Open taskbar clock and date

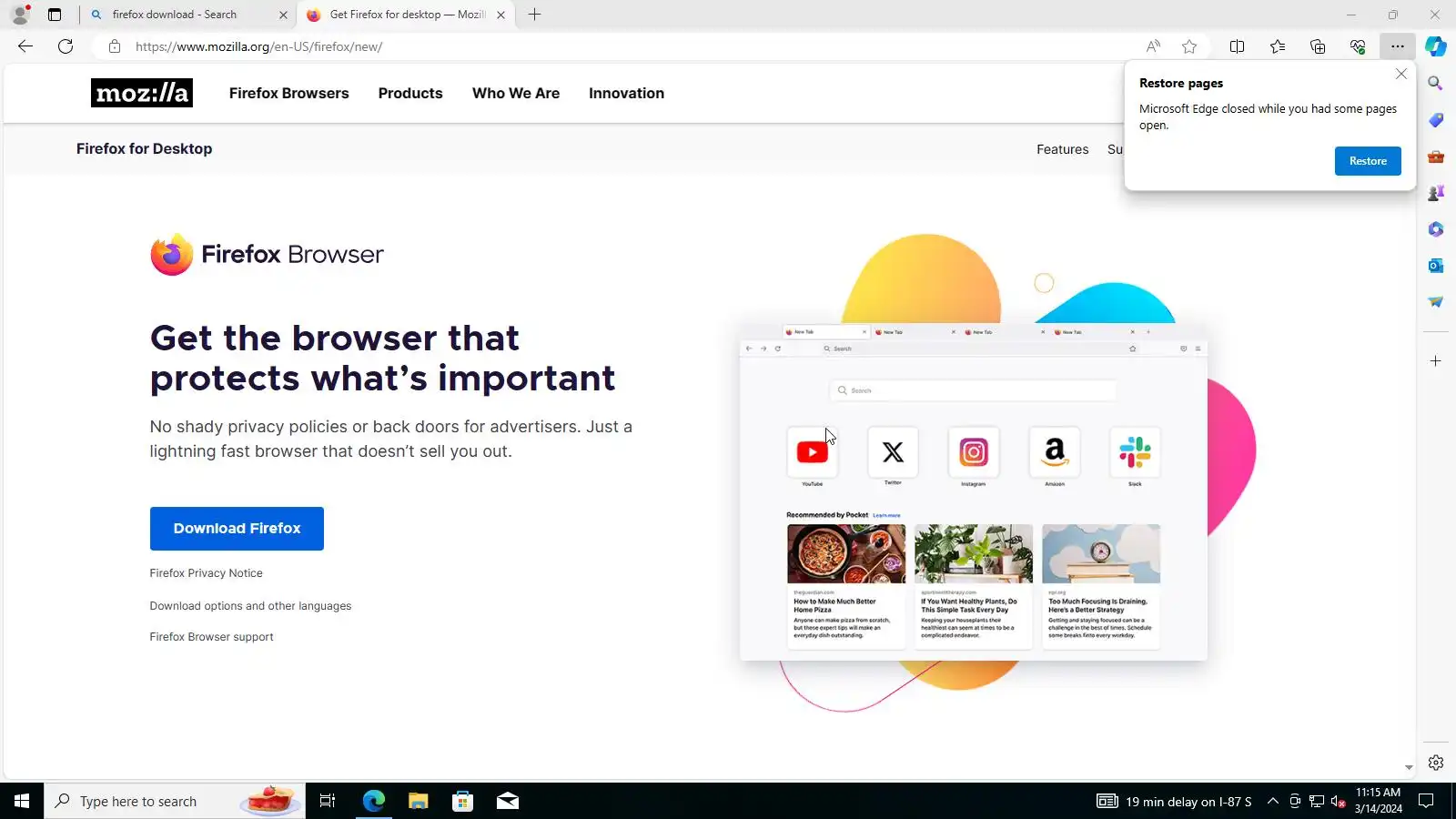1378,801
